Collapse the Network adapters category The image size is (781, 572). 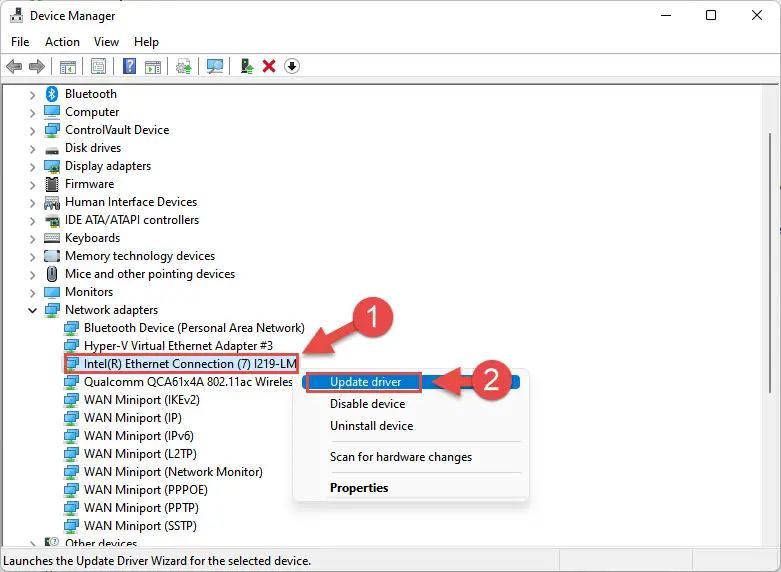32,310
